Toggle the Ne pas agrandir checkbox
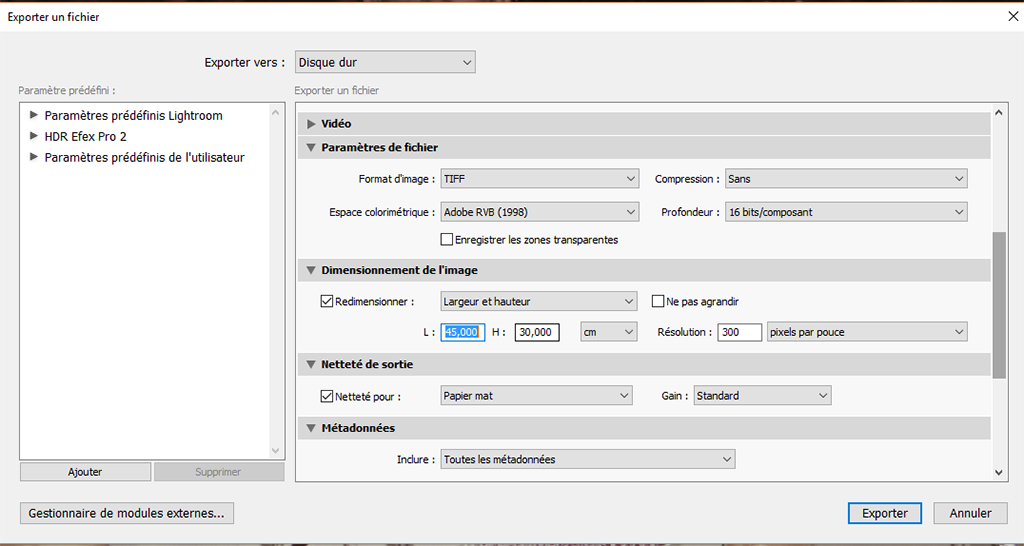Screen dimensions: 1024x546 pos(658,301)
